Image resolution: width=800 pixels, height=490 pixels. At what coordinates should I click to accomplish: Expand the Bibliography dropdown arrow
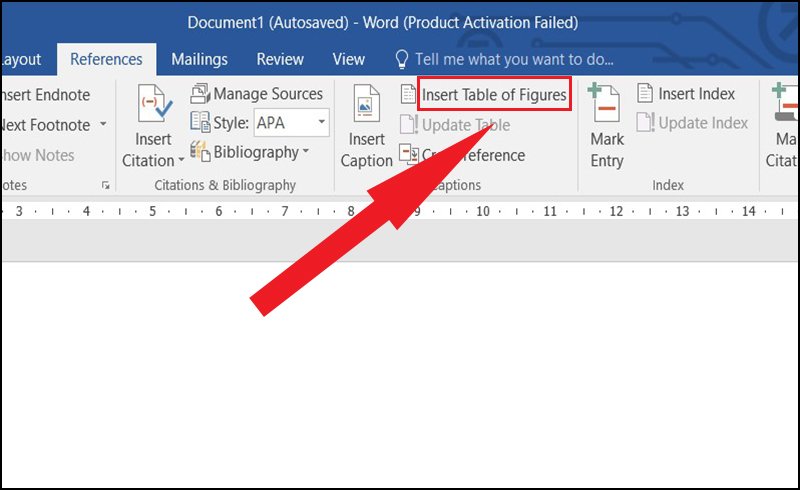click(306, 151)
